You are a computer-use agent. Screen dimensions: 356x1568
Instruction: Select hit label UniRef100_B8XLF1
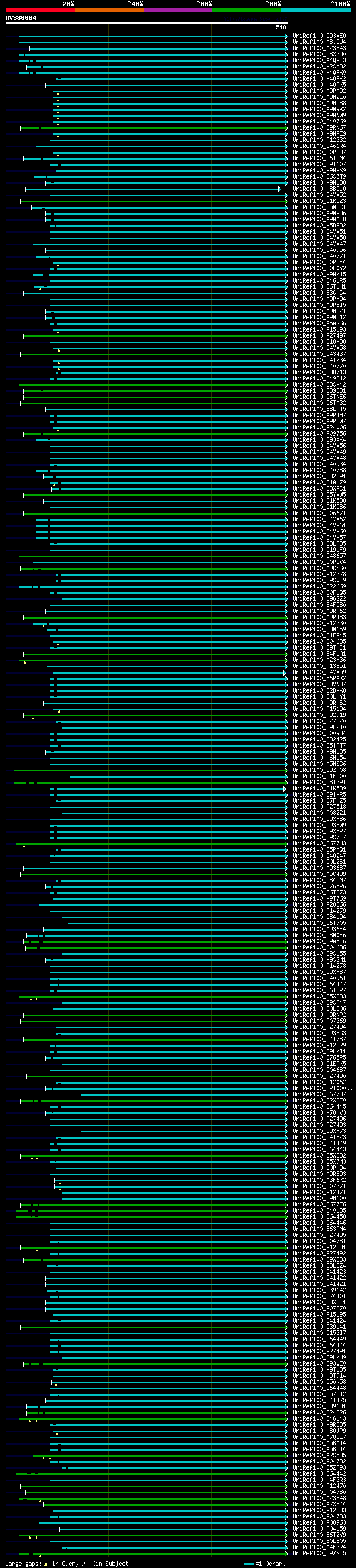tap(319, 1303)
